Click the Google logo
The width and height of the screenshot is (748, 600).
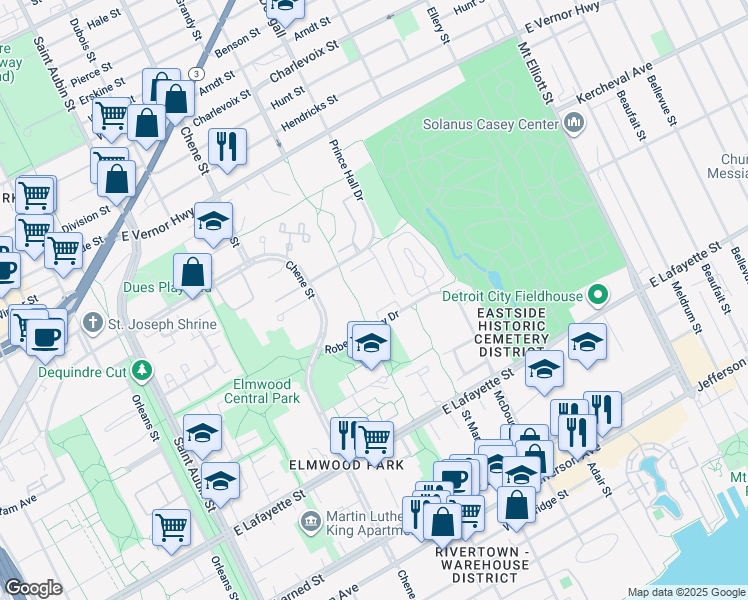(x=33, y=588)
